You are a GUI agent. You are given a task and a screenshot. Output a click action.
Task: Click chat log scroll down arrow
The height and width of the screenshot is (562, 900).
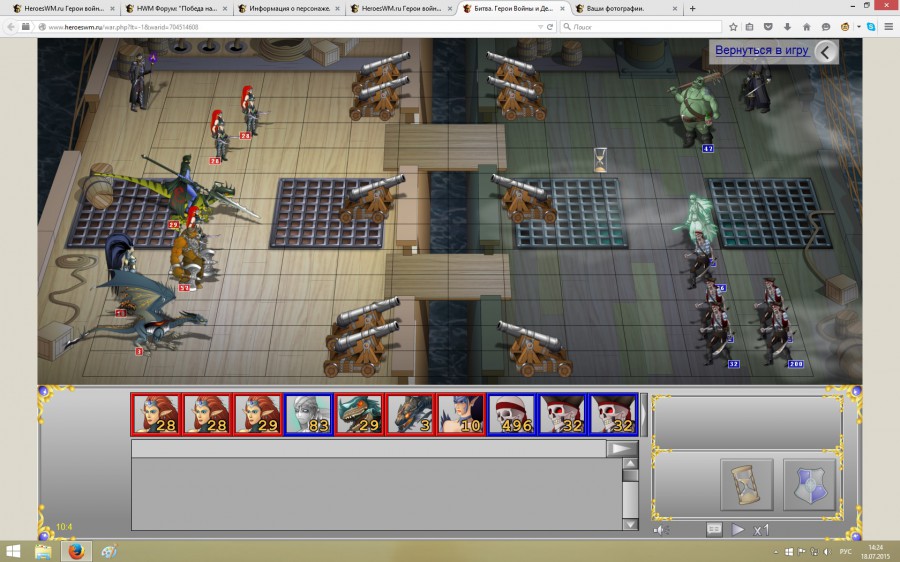click(x=630, y=524)
